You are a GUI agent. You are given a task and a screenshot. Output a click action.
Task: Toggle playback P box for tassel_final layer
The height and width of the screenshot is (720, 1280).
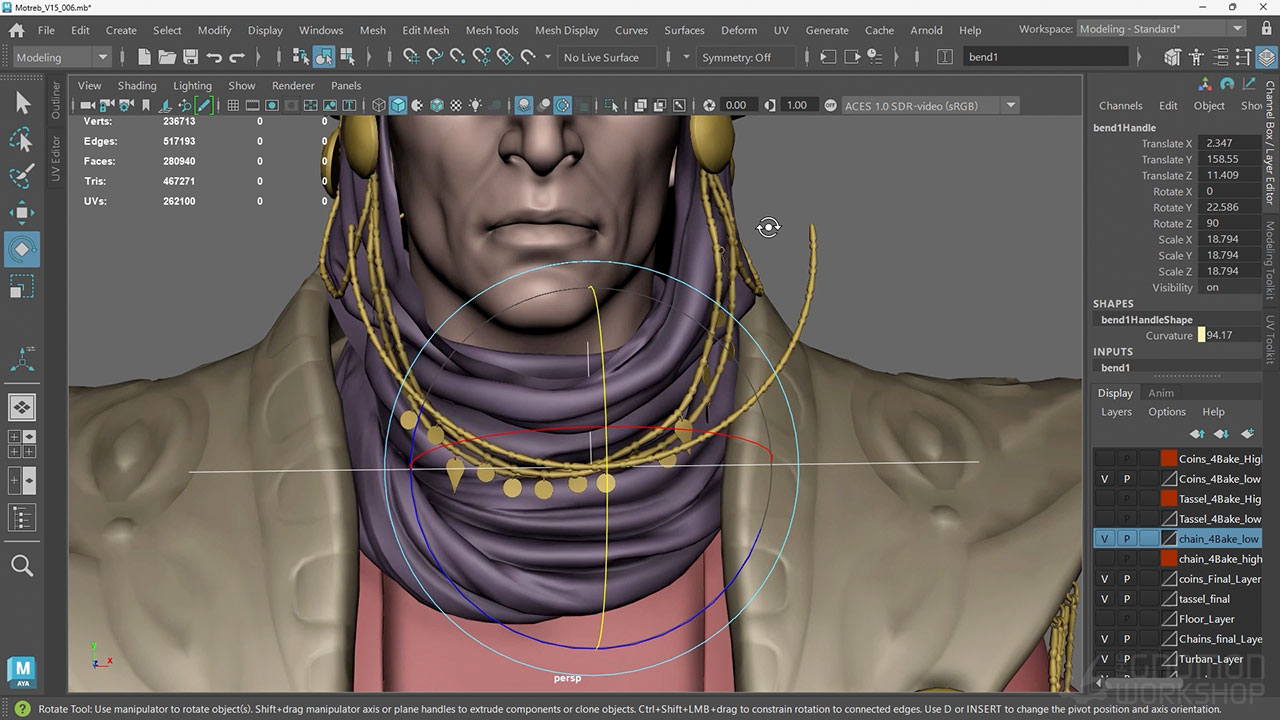pos(1126,599)
